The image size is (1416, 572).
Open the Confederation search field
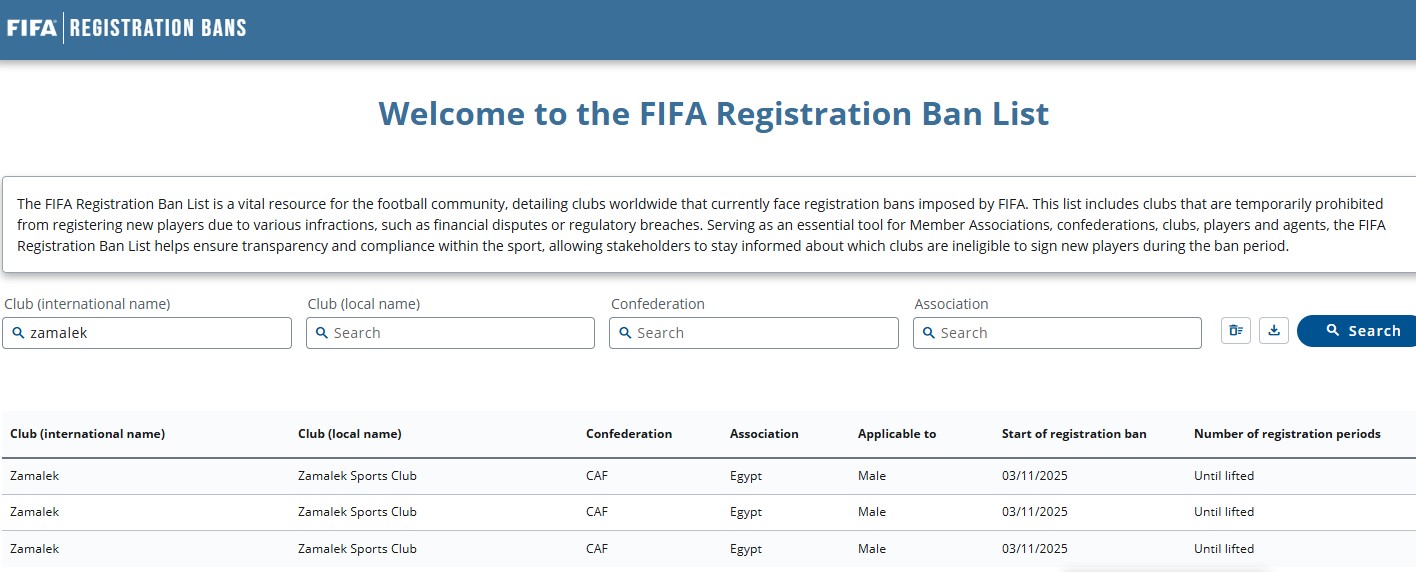pos(753,333)
